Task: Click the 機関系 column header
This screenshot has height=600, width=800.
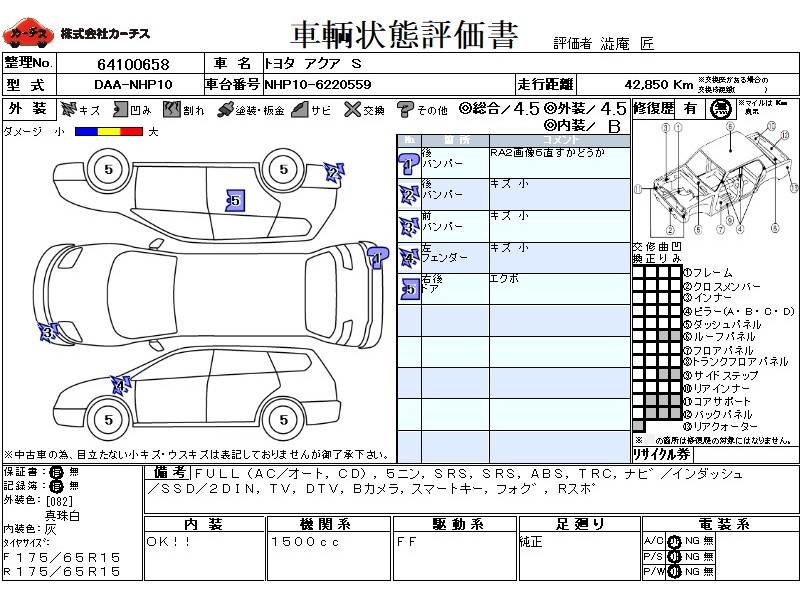Action: point(329,525)
